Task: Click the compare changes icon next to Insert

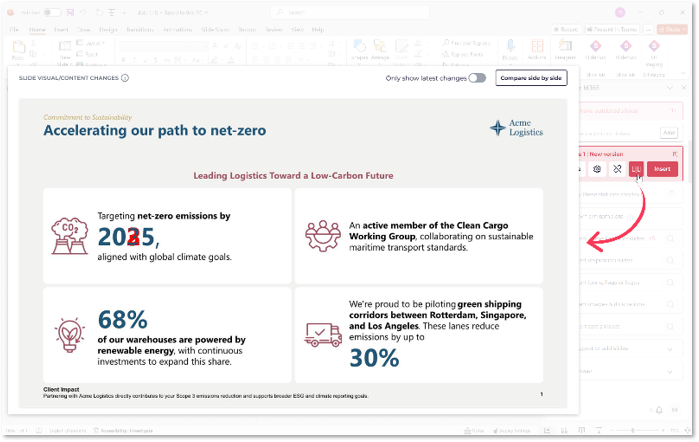Action: point(636,169)
